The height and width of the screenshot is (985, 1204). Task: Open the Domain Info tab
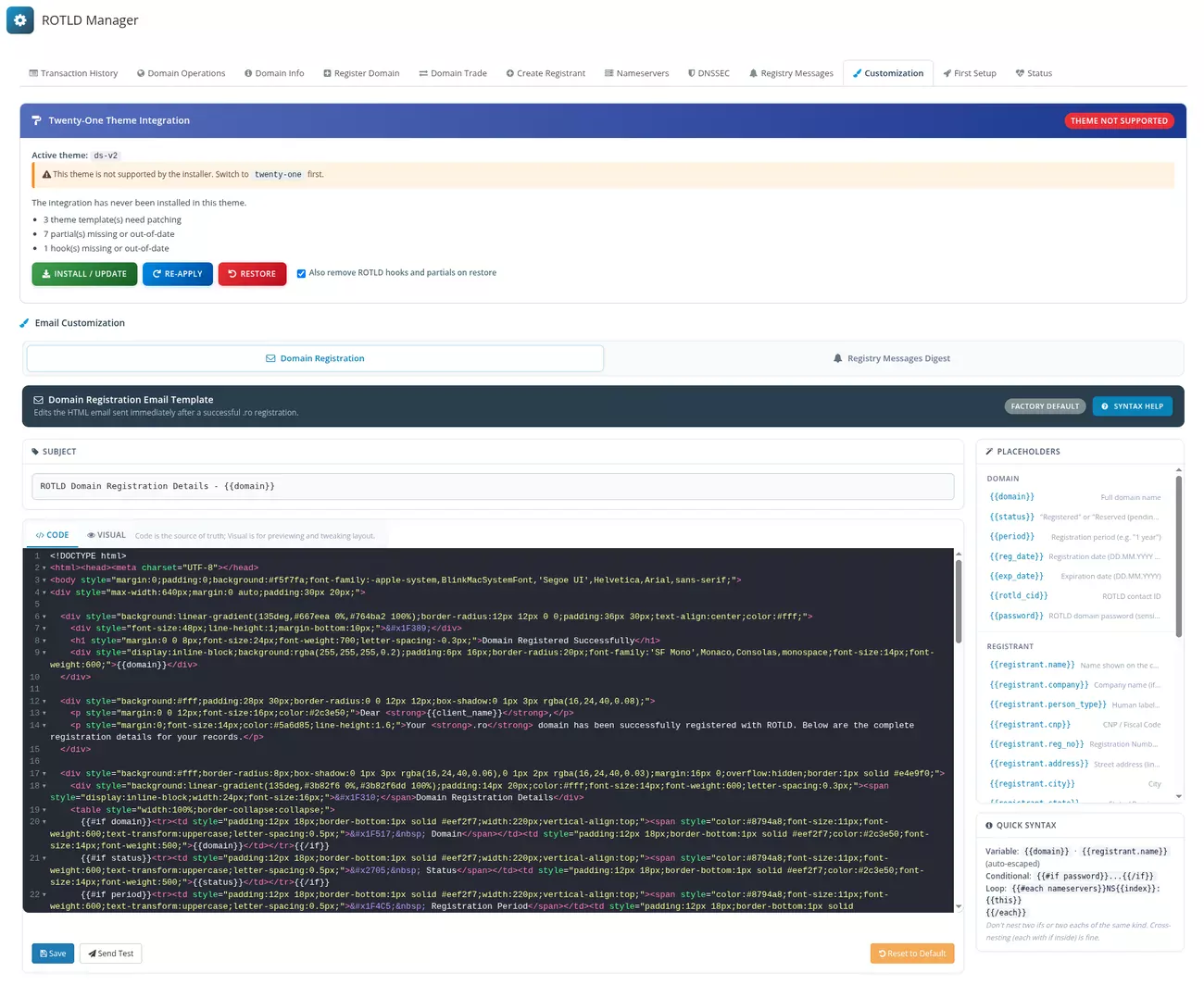click(x=274, y=73)
